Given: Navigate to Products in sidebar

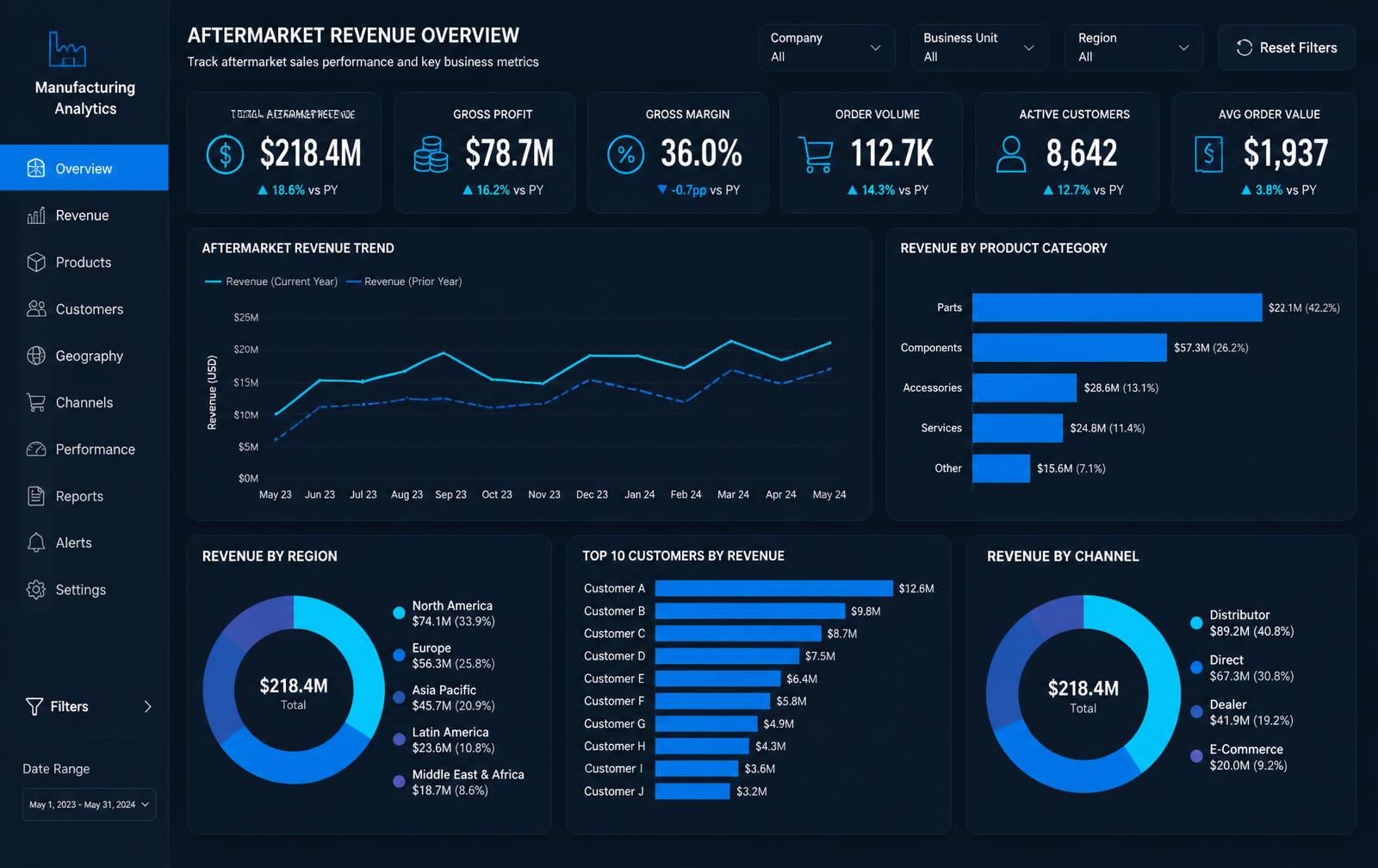Looking at the screenshot, I should 84,262.
